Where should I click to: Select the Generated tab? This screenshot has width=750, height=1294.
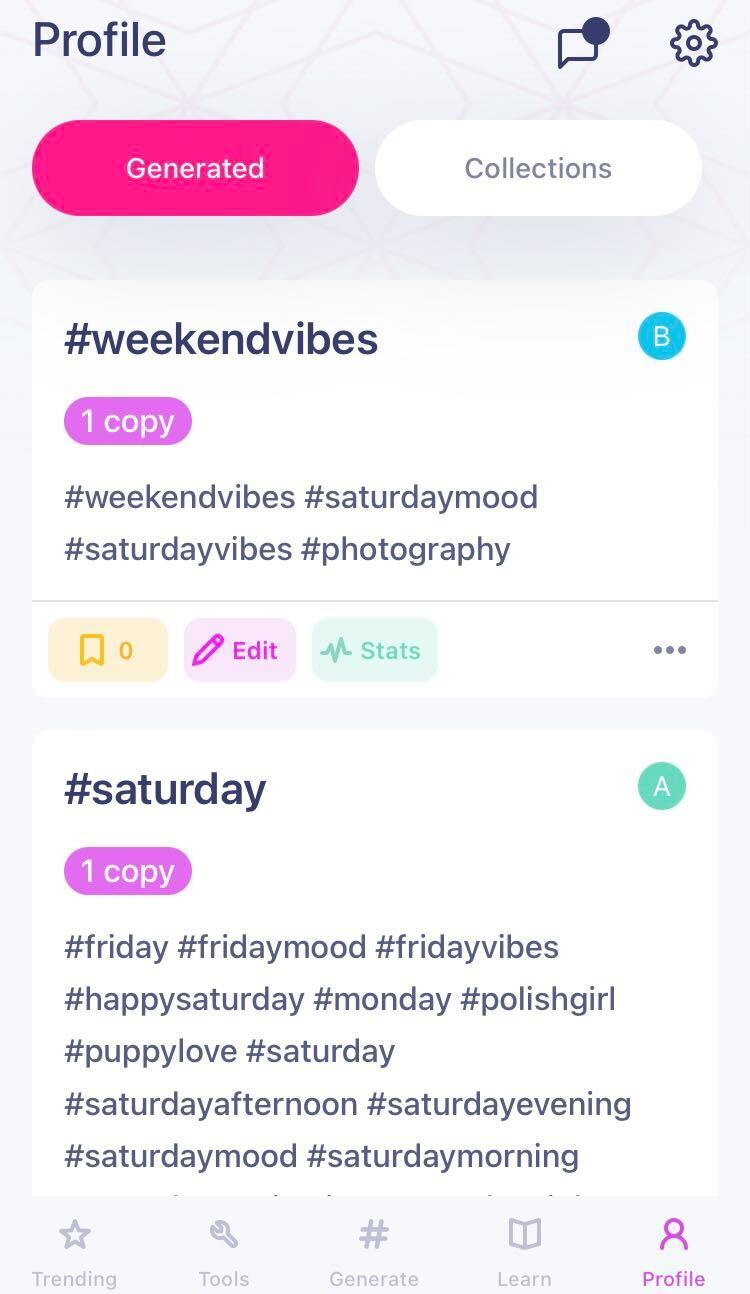[x=195, y=168]
